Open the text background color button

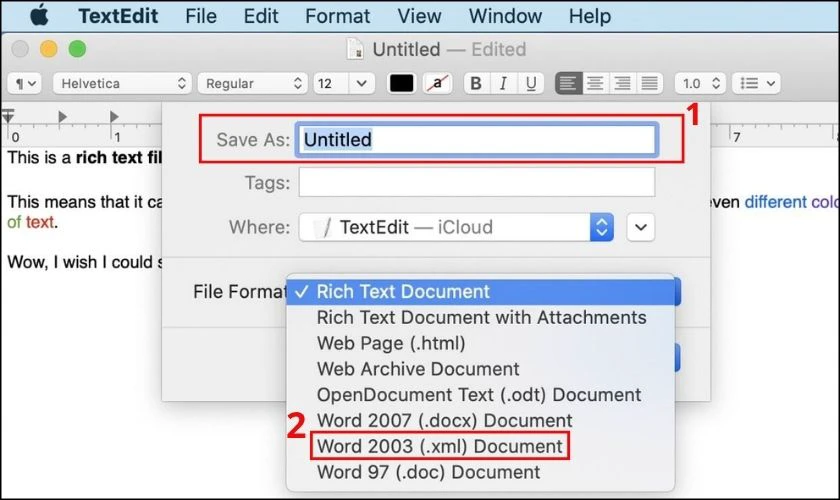pyautogui.click(x=438, y=84)
